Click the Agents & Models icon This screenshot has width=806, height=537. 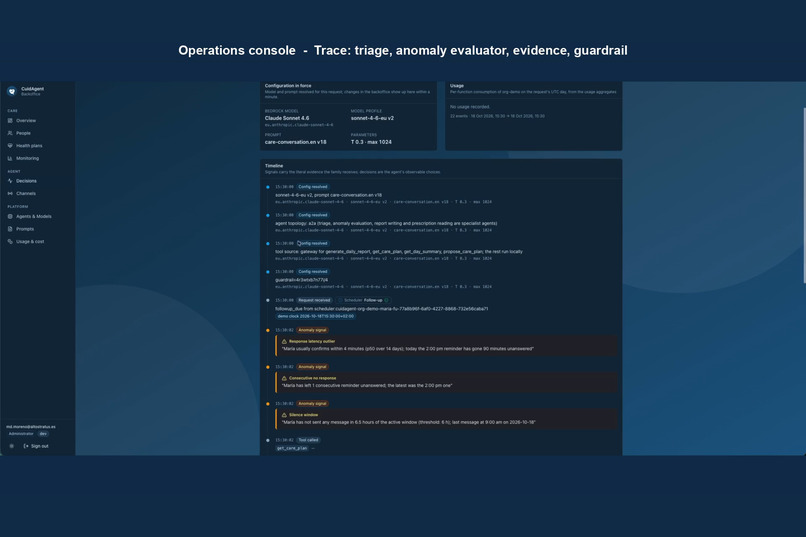10,216
